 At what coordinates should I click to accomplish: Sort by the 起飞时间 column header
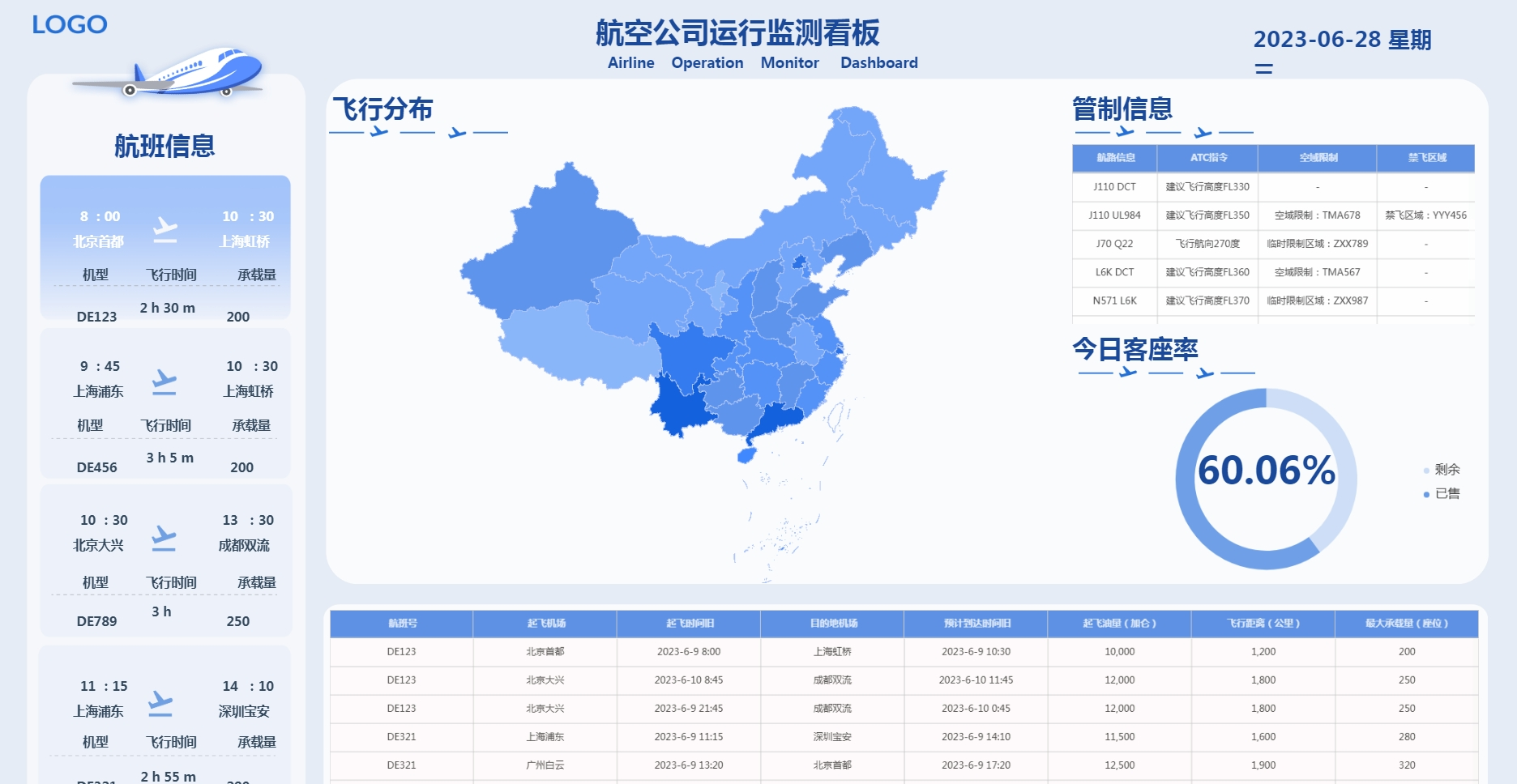(690, 624)
